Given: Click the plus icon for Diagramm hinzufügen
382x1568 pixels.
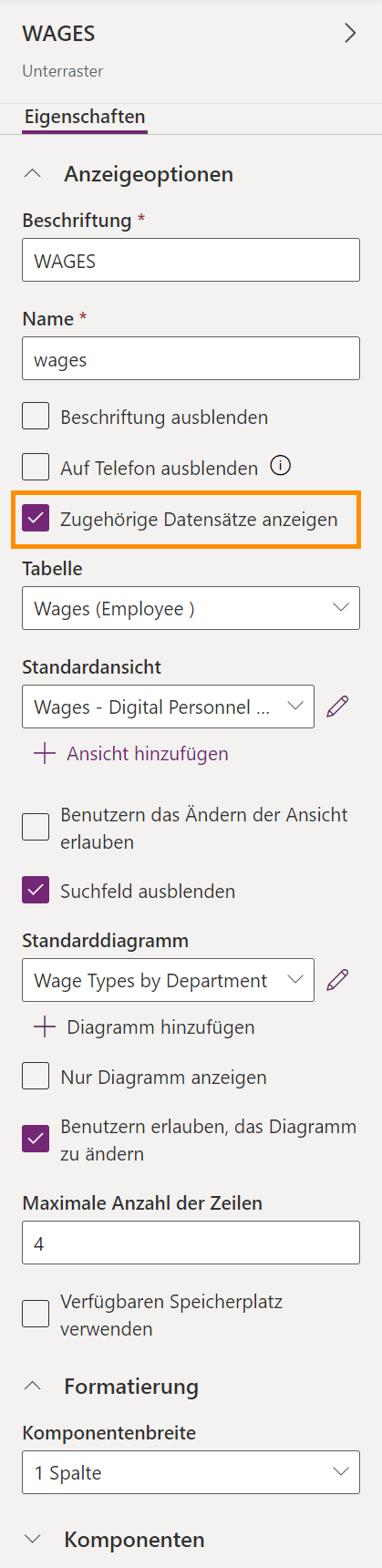Looking at the screenshot, I should (44, 1027).
